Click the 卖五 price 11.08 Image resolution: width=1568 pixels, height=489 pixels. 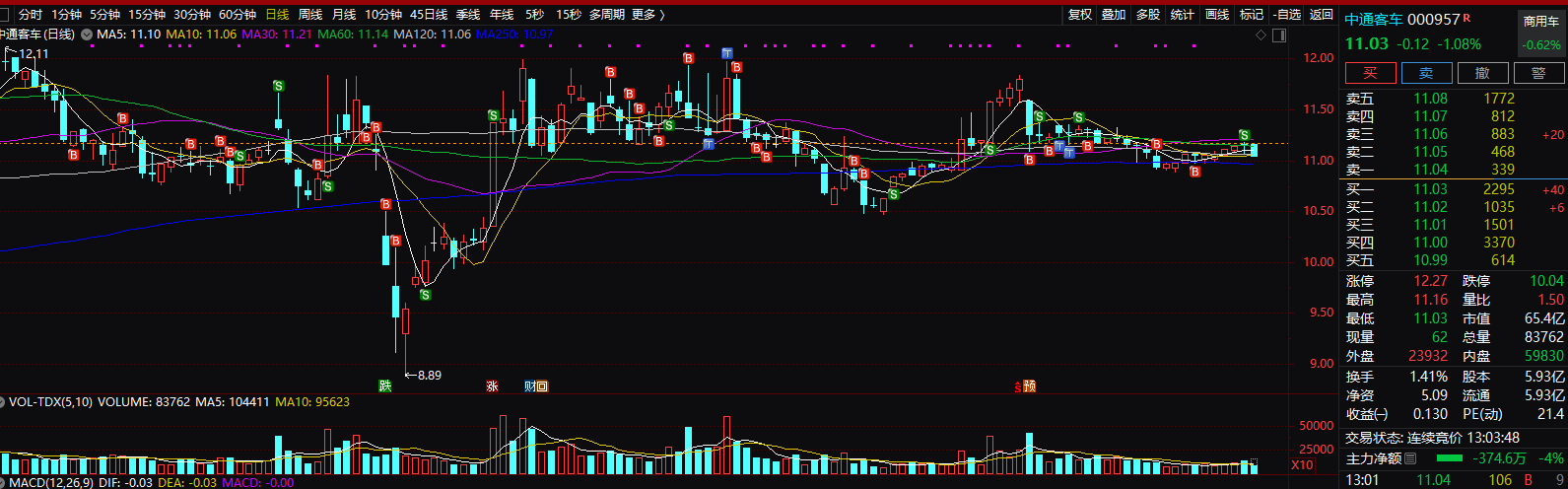pyautogui.click(x=1431, y=99)
